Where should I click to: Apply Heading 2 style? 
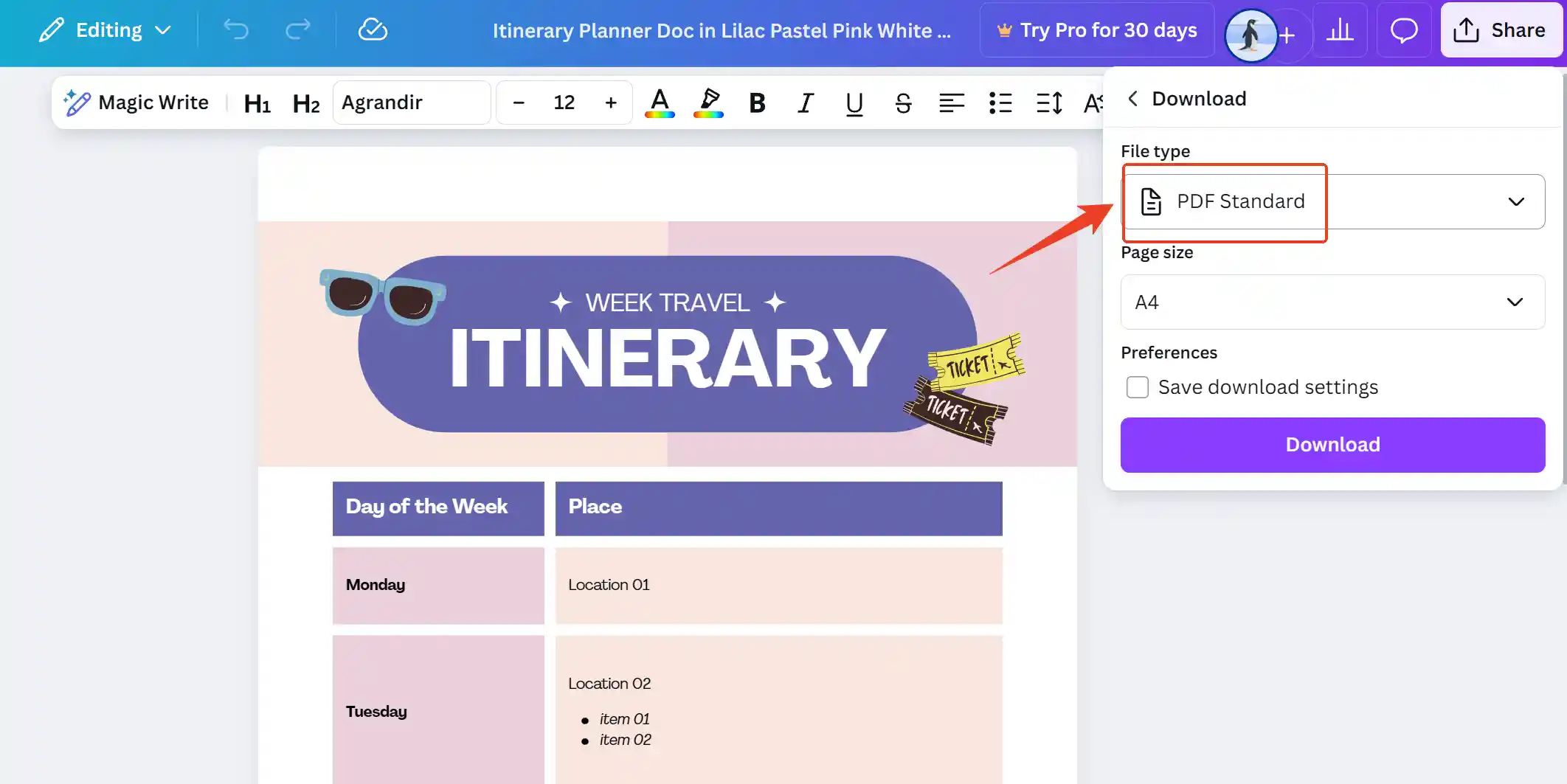coord(306,103)
